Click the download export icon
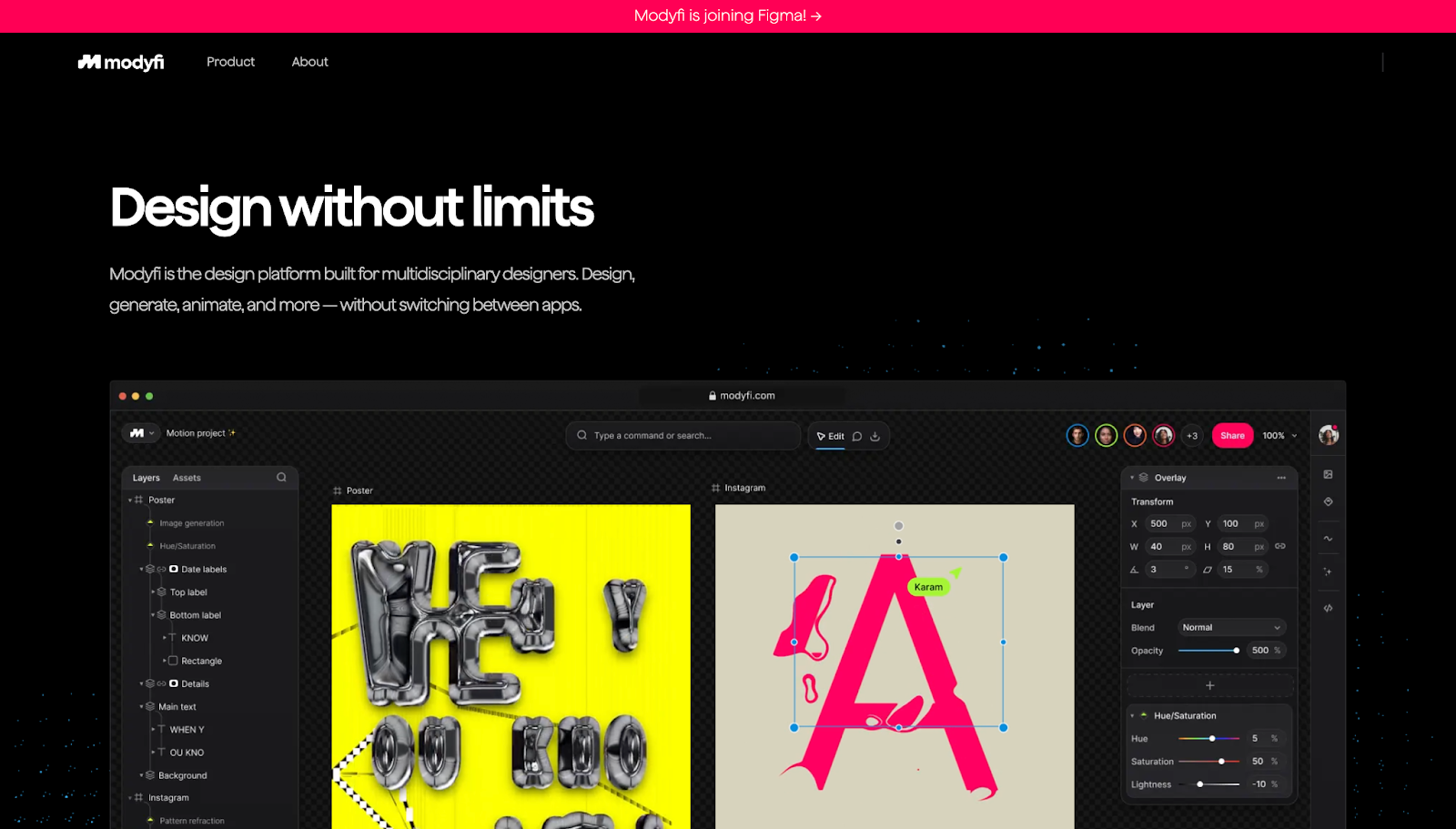The image size is (1456, 829). coord(875,437)
